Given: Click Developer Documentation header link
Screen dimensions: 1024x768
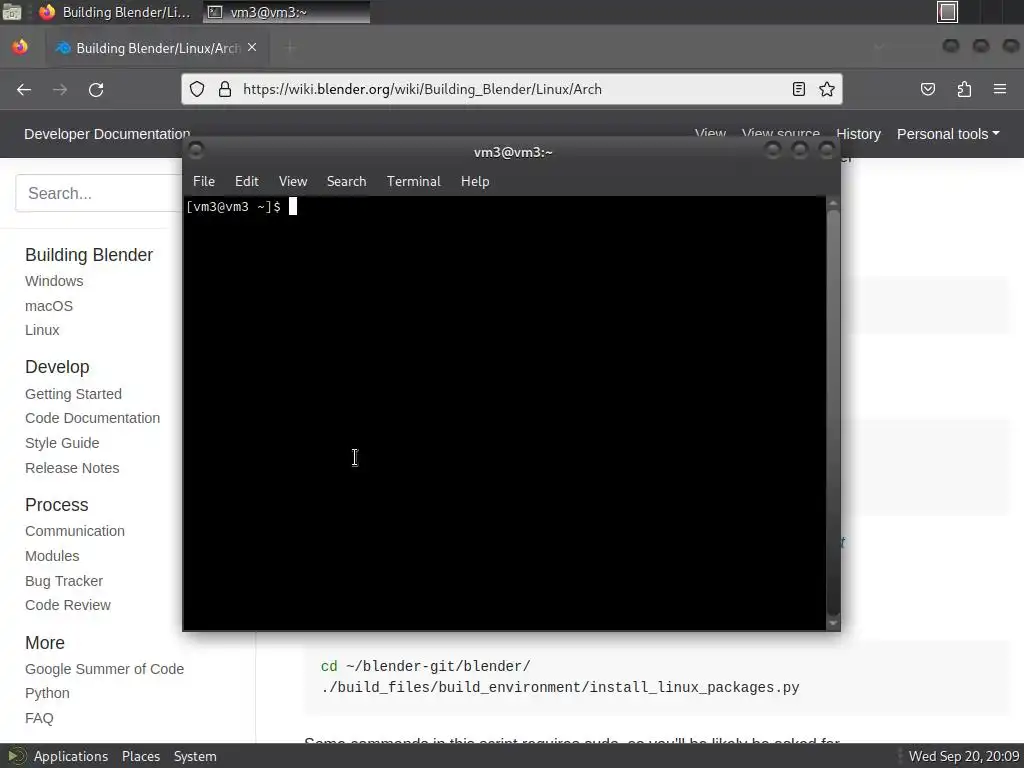Looking at the screenshot, I should [x=107, y=134].
